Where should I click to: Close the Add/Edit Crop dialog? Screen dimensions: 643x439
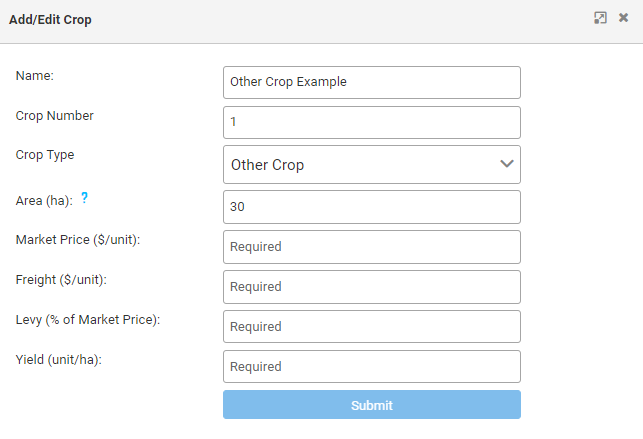[623, 18]
